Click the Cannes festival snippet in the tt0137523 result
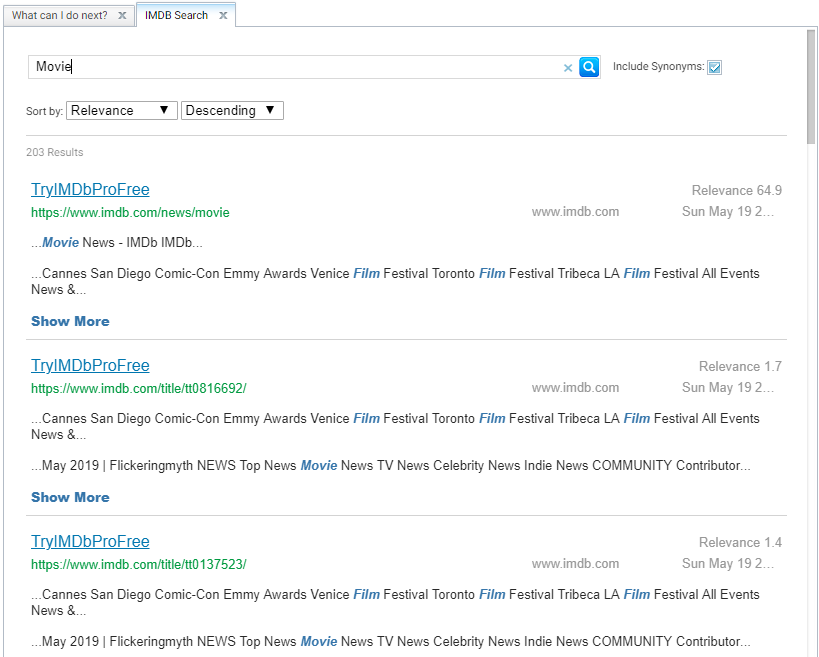 (x=395, y=602)
